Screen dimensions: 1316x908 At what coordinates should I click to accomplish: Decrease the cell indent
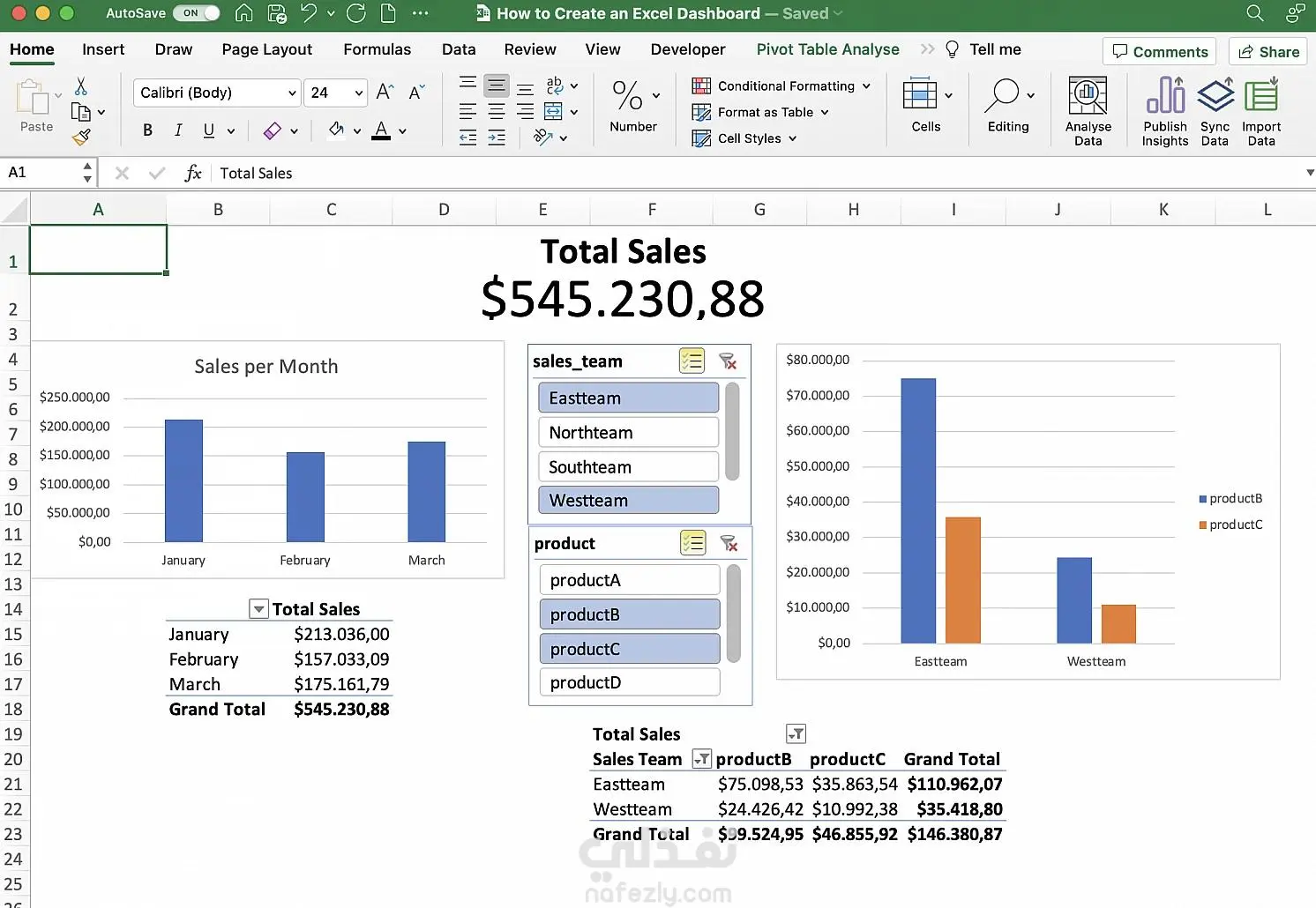pyautogui.click(x=468, y=138)
